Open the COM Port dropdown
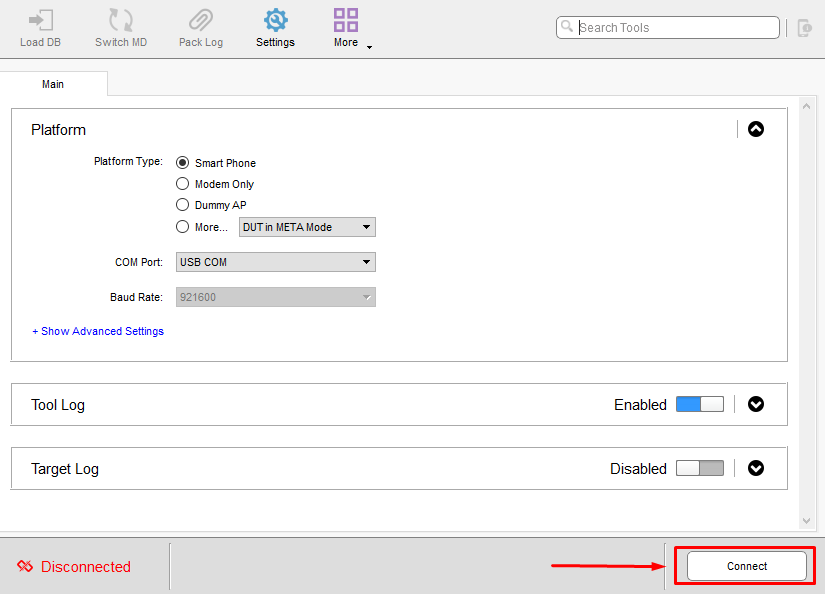This screenshot has width=825, height=594. (x=276, y=262)
